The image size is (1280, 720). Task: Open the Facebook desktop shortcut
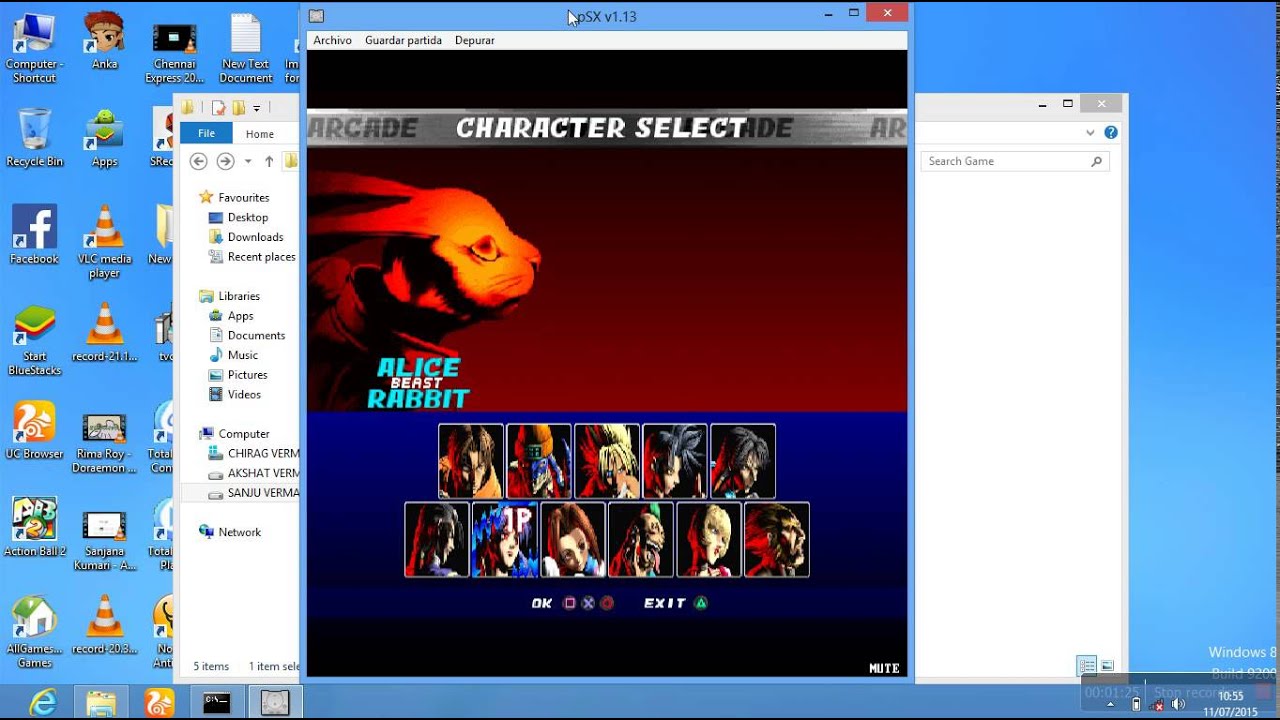coord(35,235)
